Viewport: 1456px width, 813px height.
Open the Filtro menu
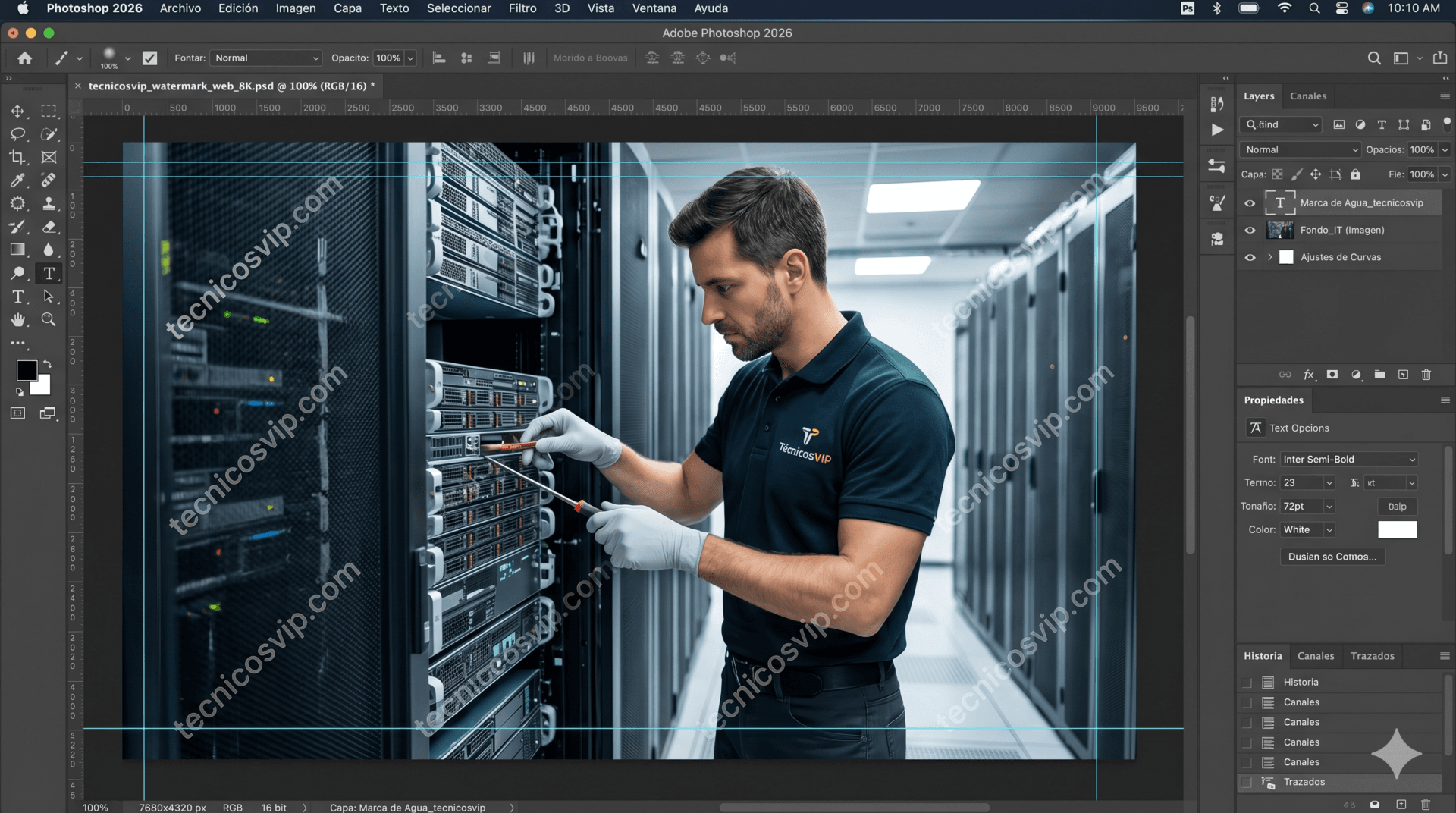coord(522,8)
